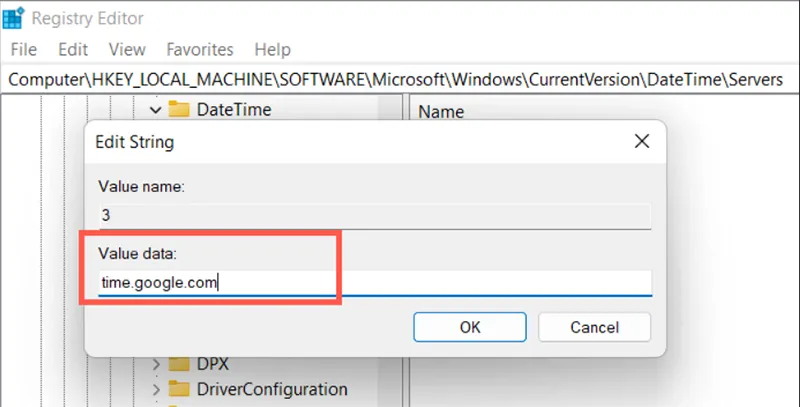Open the Edit menu

(x=73, y=49)
